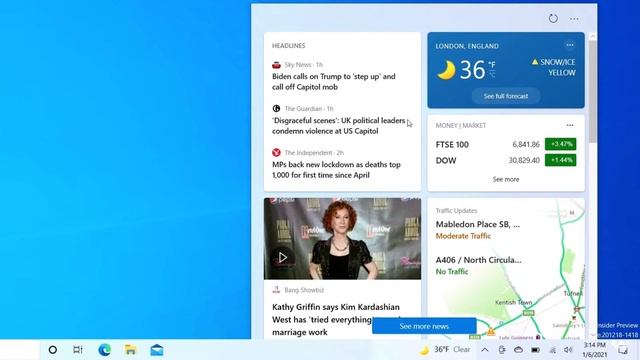This screenshot has width=640, height=360.
Task: Open File Explorer from taskbar
Action: pyautogui.click(x=131, y=350)
